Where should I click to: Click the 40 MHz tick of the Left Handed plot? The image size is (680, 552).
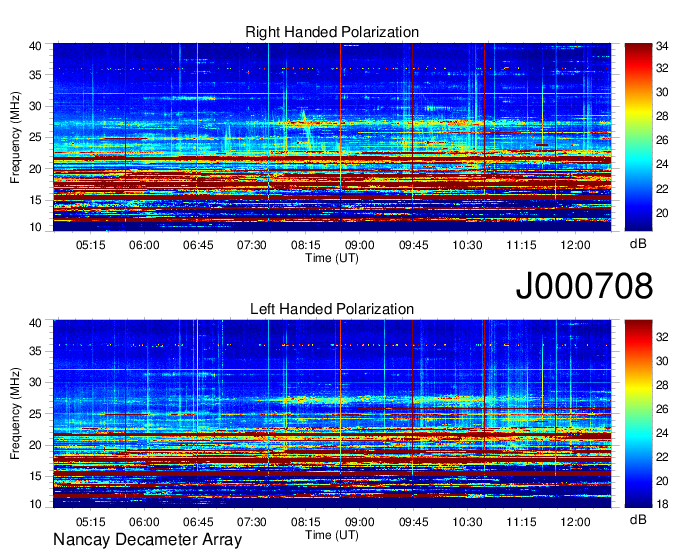35,323
